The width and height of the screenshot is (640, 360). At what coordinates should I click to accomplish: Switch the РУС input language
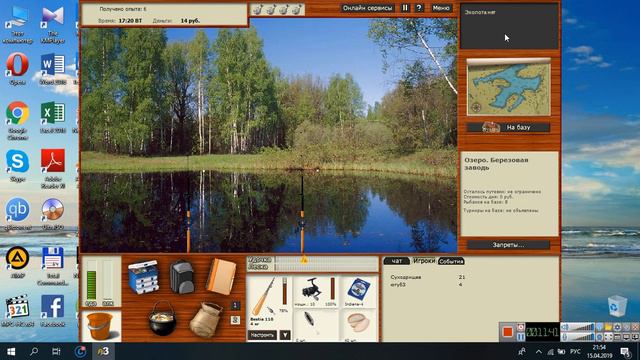576,352
